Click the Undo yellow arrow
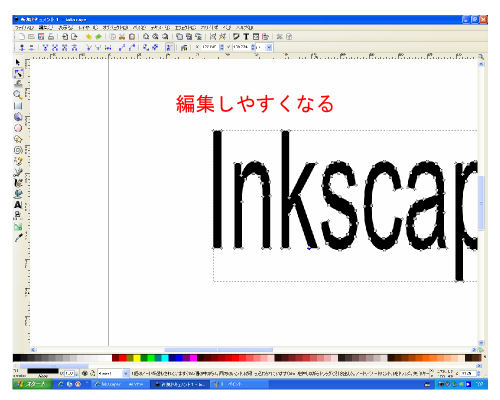The height and width of the screenshot is (400, 500). coord(89,37)
